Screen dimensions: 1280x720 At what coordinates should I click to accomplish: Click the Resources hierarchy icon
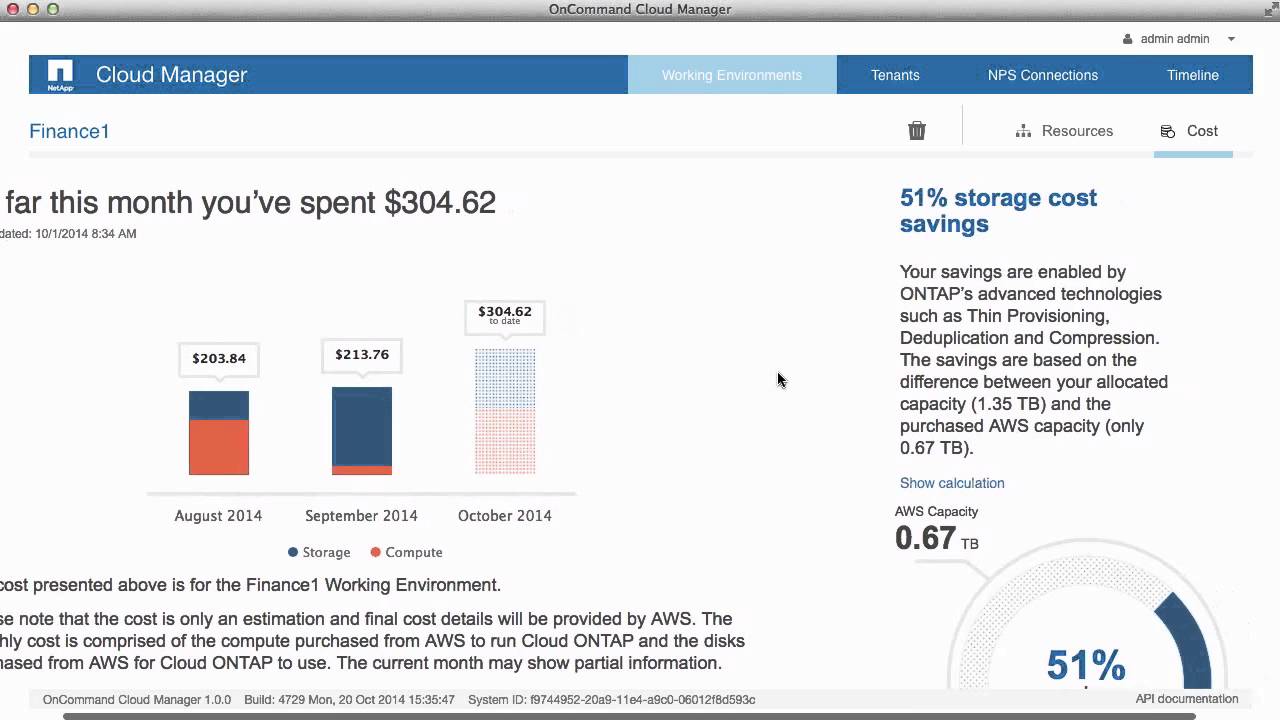1023,131
